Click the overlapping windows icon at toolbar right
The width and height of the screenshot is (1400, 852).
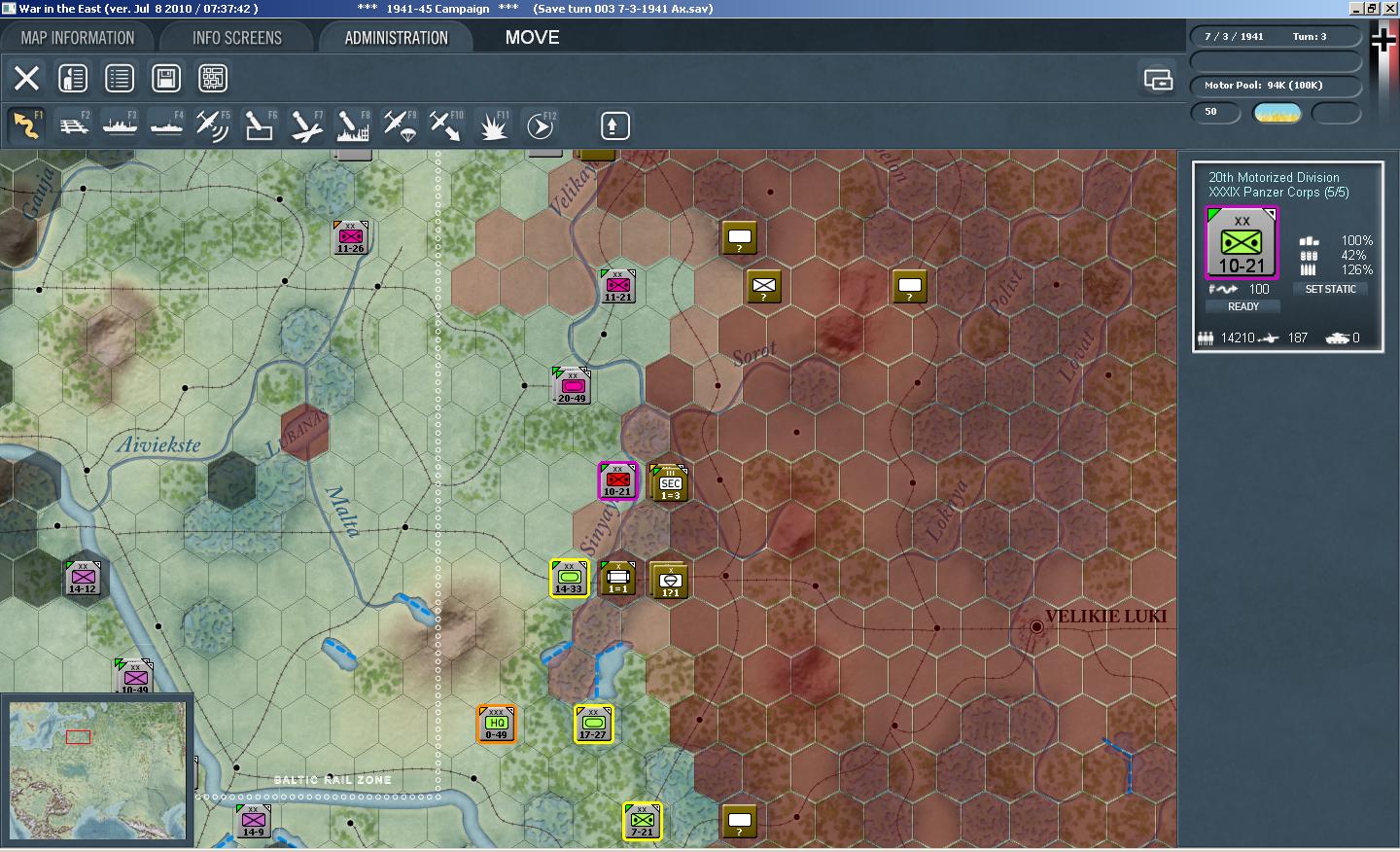tap(1158, 79)
